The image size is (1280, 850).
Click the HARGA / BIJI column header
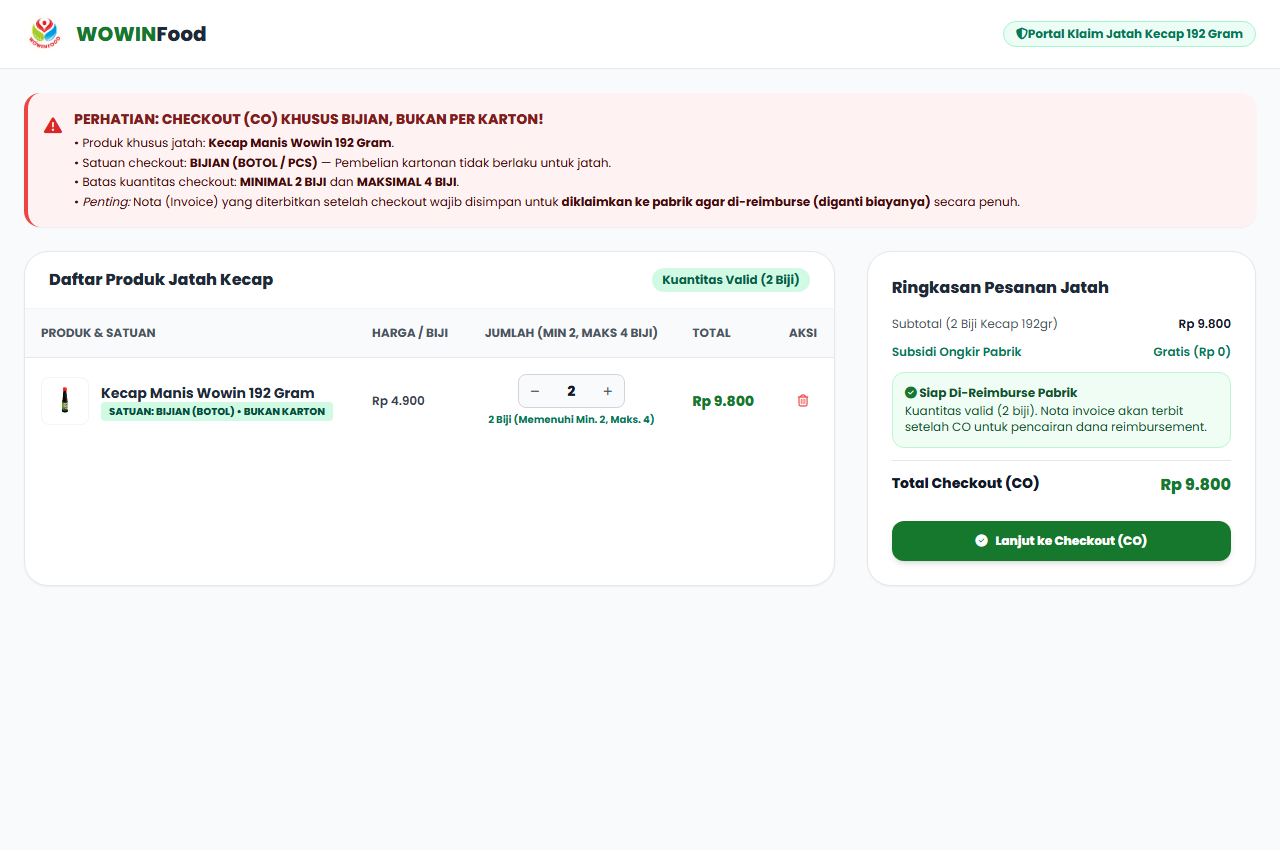tap(410, 333)
